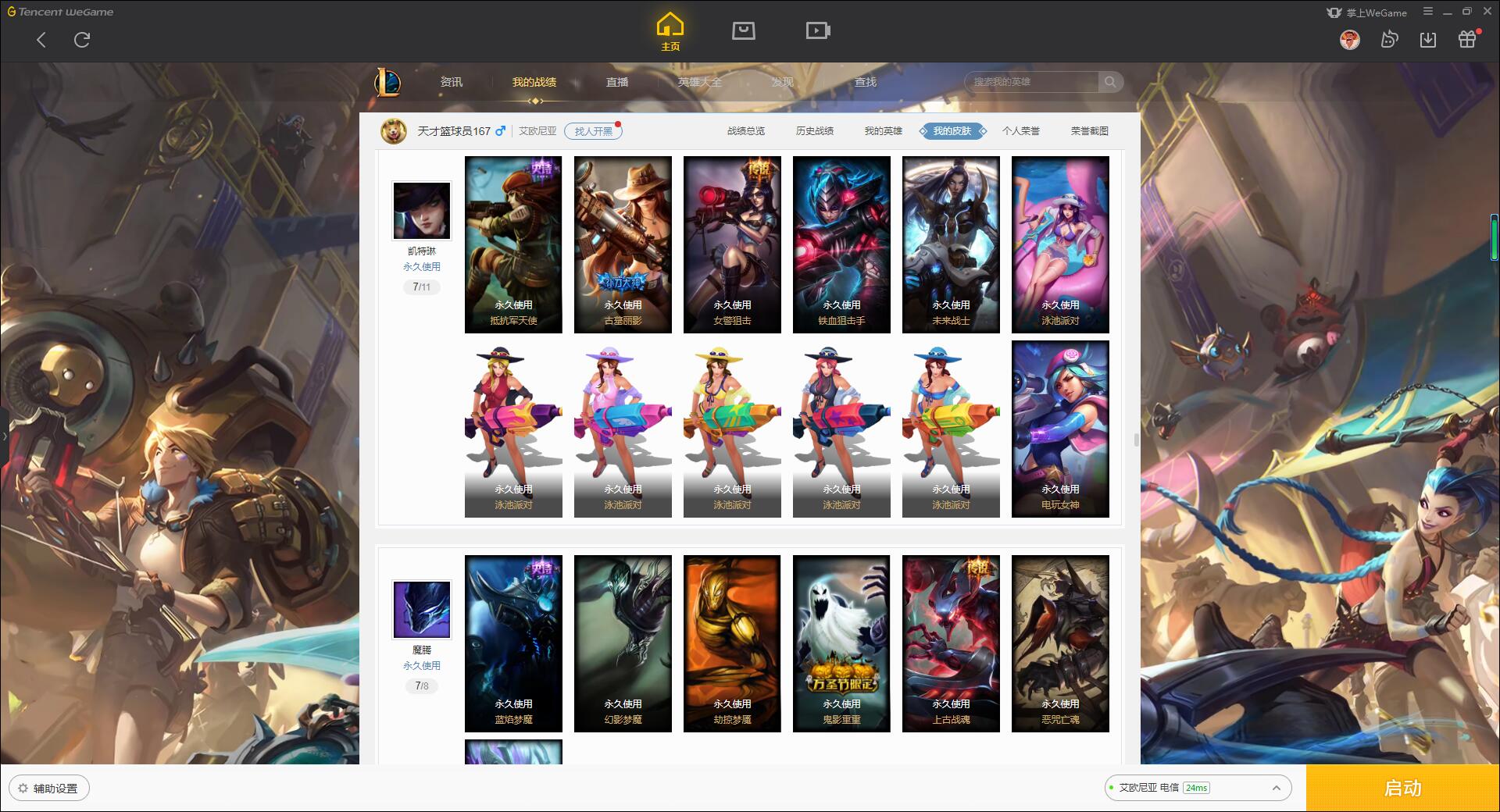
Task: Expand the left edge sidebar arrow
Action: [4, 436]
